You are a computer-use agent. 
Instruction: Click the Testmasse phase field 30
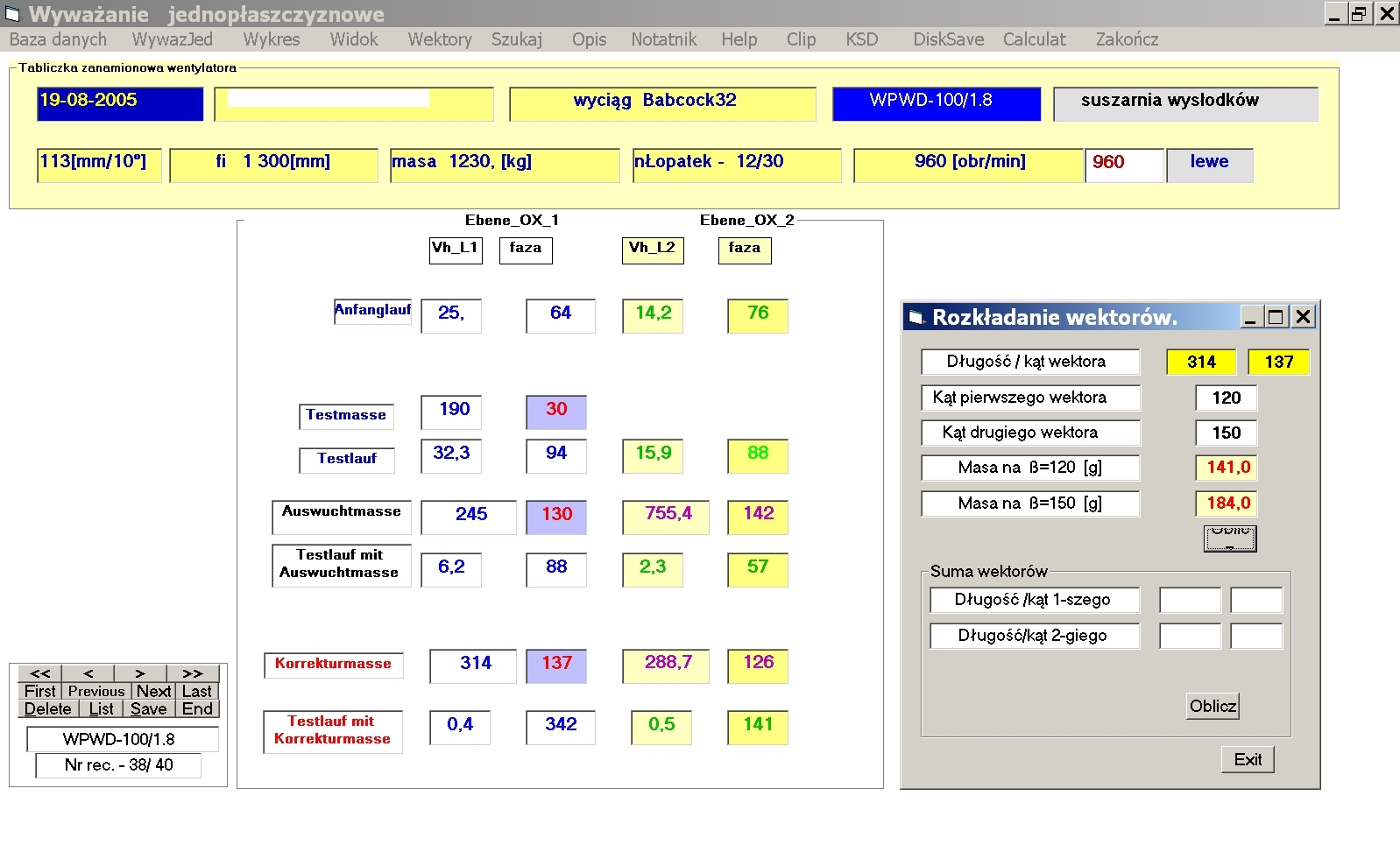point(556,412)
